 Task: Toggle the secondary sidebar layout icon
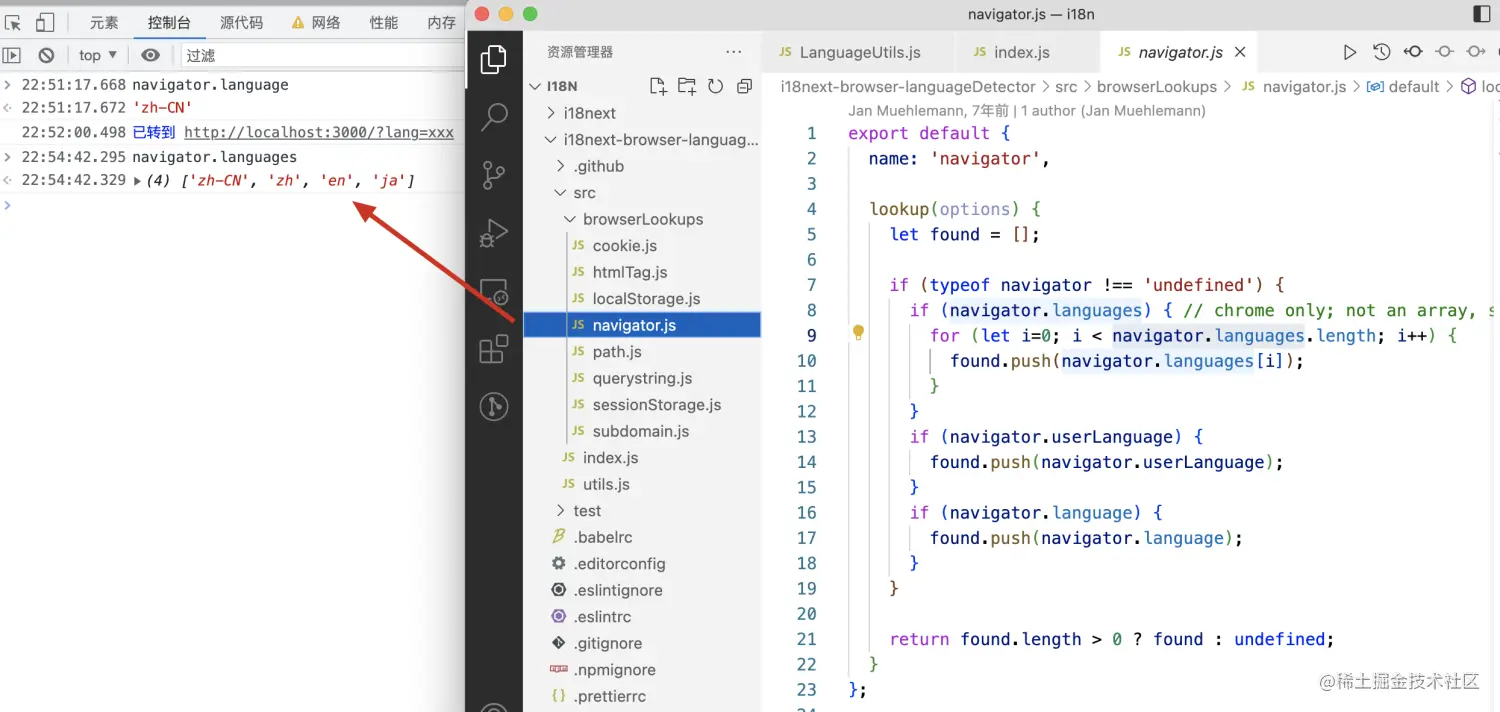click(x=1482, y=14)
